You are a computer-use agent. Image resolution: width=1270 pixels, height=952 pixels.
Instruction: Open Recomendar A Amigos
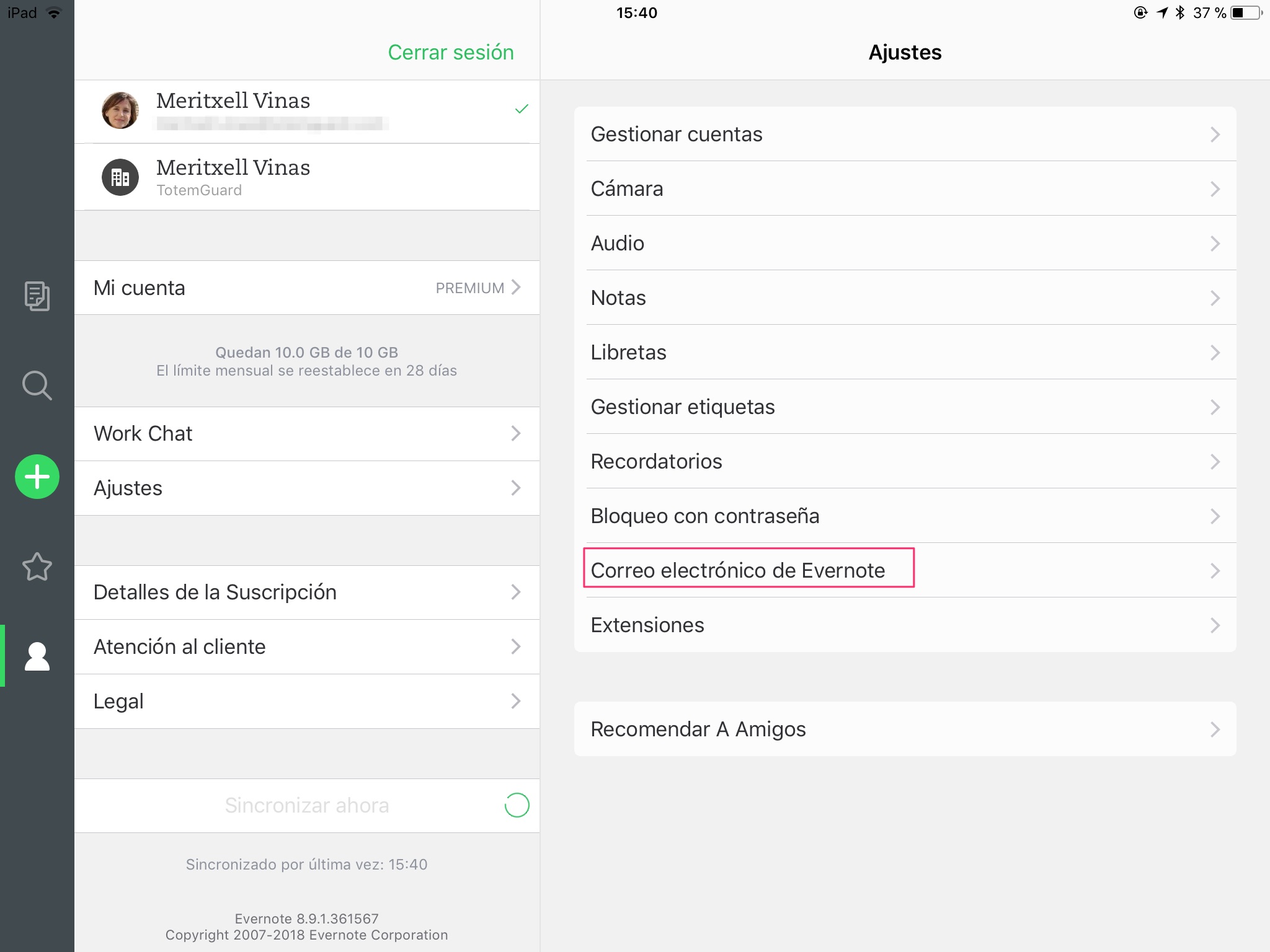(905, 729)
